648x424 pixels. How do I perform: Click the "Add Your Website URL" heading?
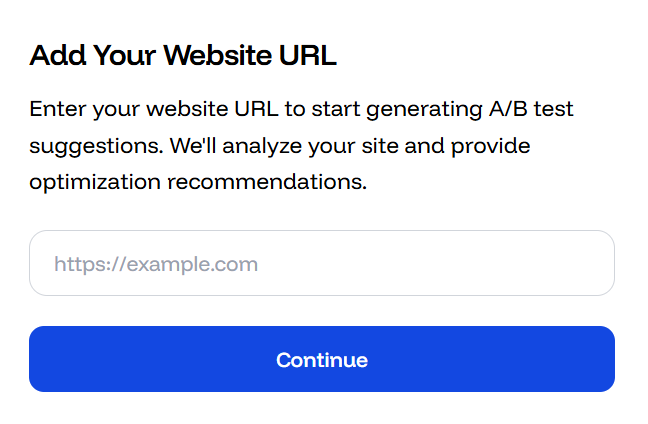coord(183,56)
